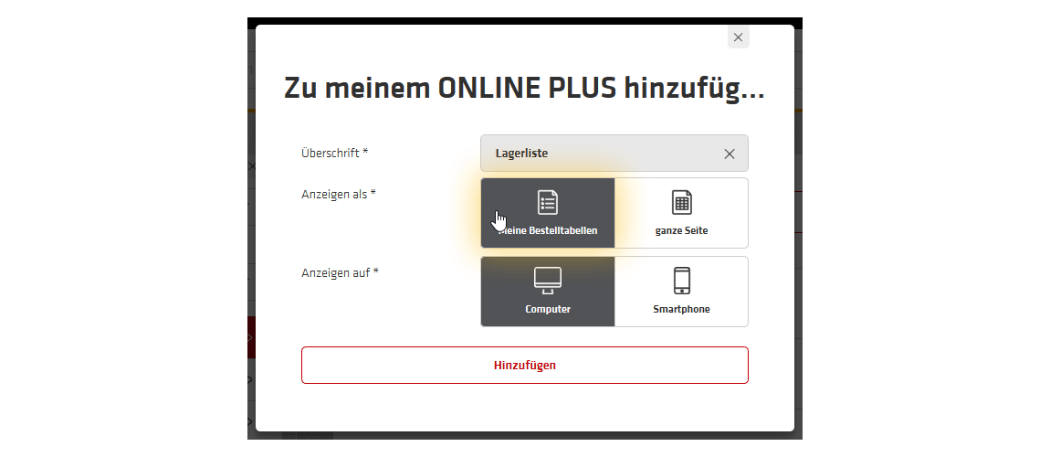Select the Computer label text
The height and width of the screenshot is (457, 1050).
[x=548, y=310]
